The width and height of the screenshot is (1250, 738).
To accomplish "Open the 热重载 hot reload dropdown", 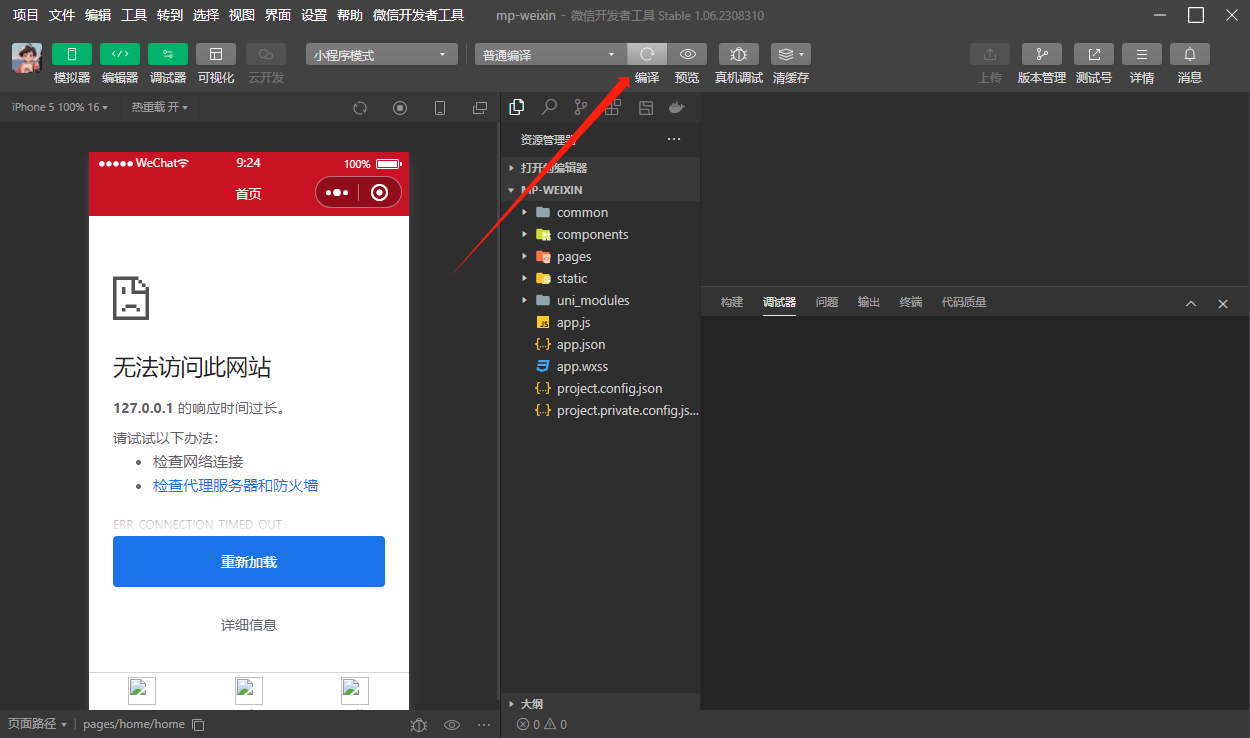I will (x=160, y=107).
